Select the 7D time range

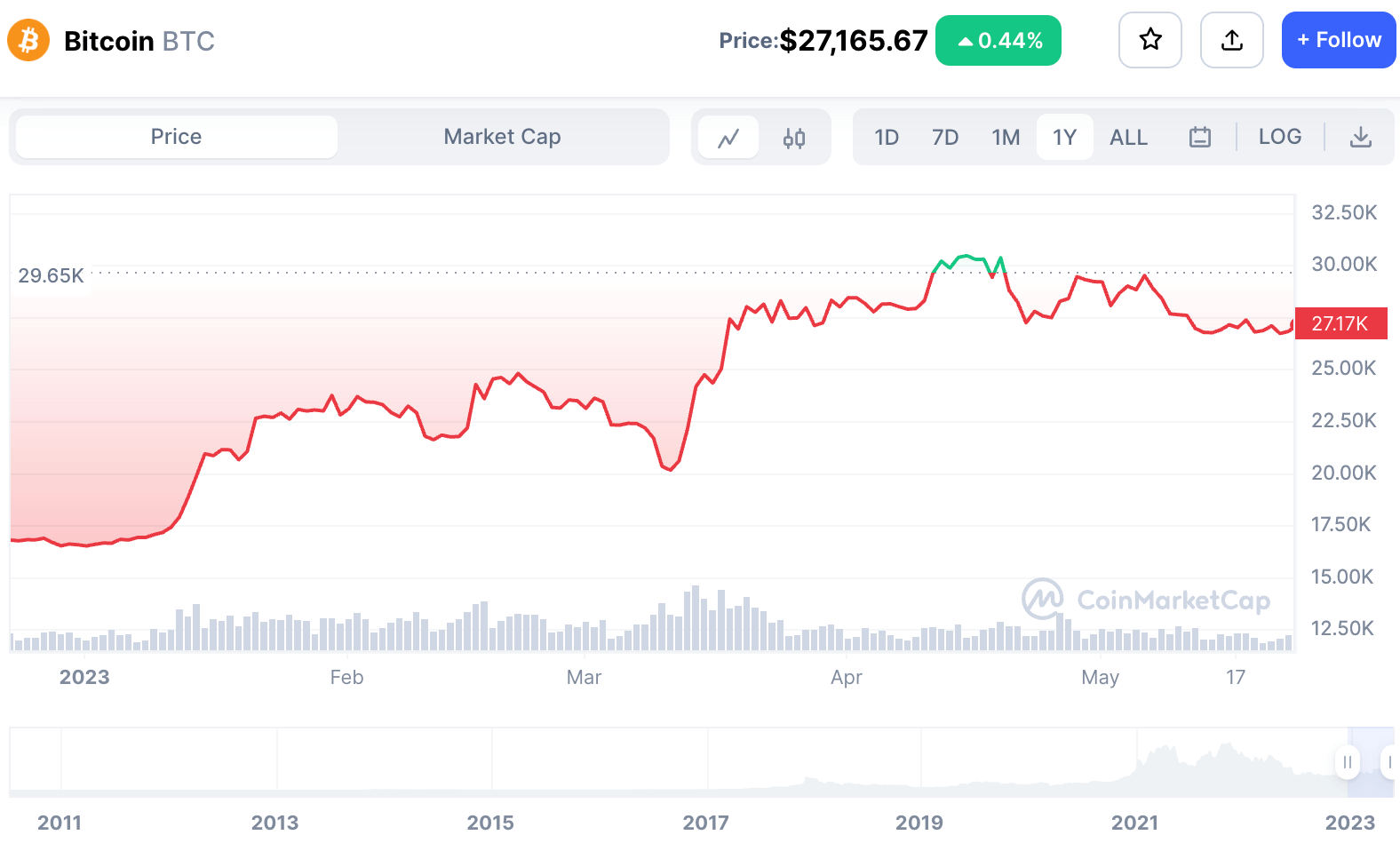pyautogui.click(x=945, y=138)
